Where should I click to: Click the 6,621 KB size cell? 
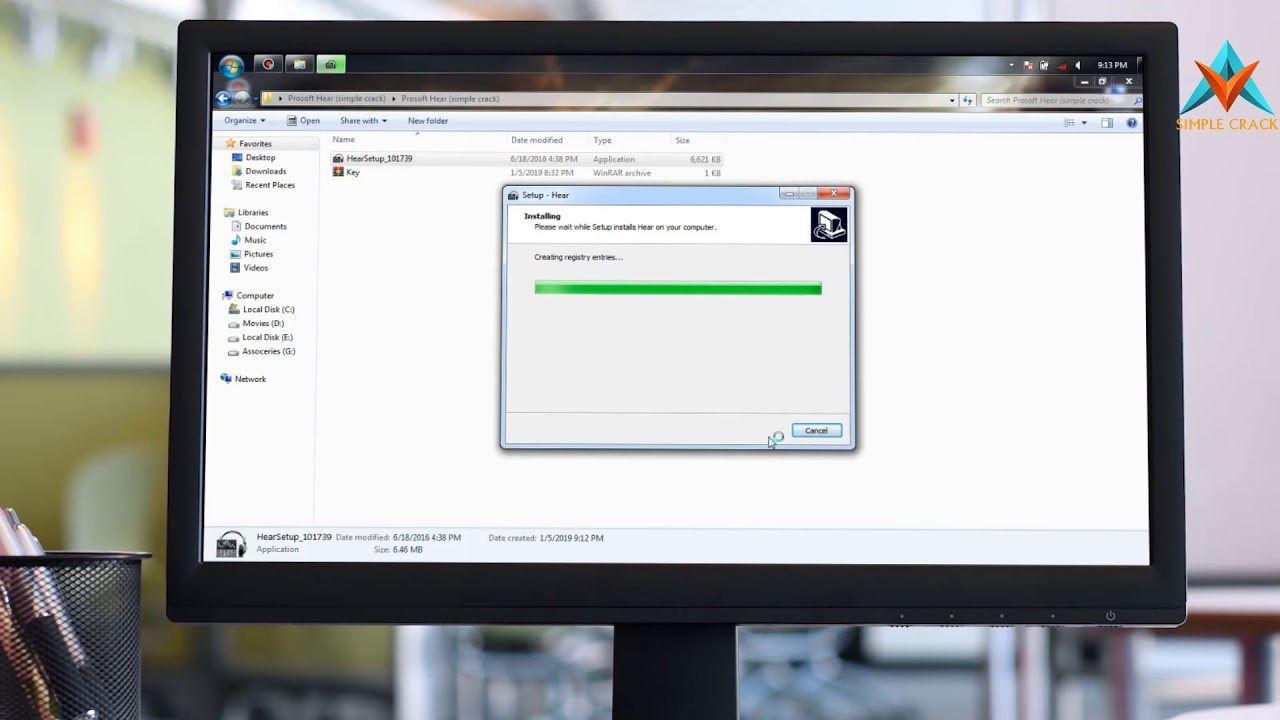(705, 159)
